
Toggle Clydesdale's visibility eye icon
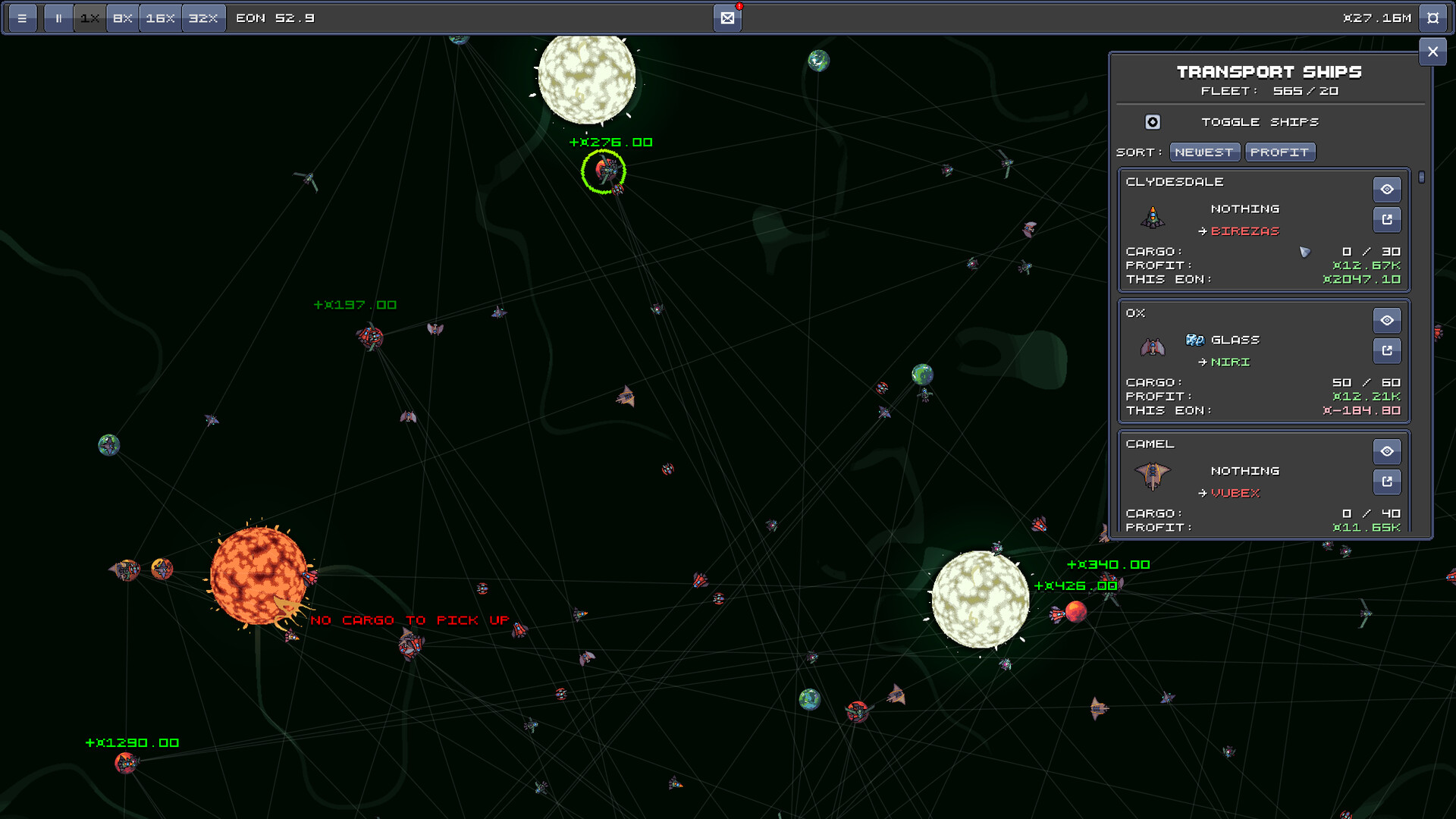pos(1387,190)
